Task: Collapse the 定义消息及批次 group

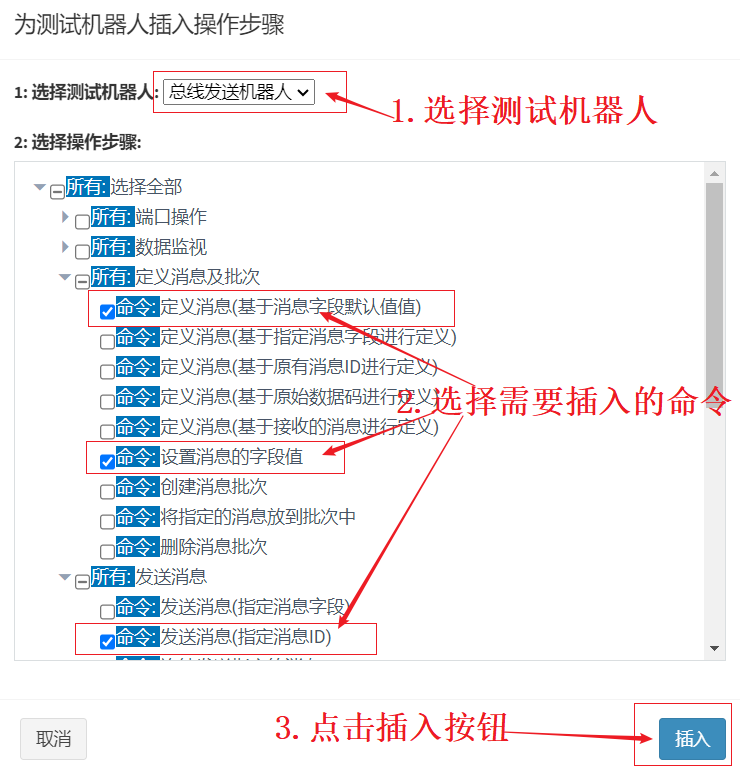Action: pyautogui.click(x=64, y=277)
